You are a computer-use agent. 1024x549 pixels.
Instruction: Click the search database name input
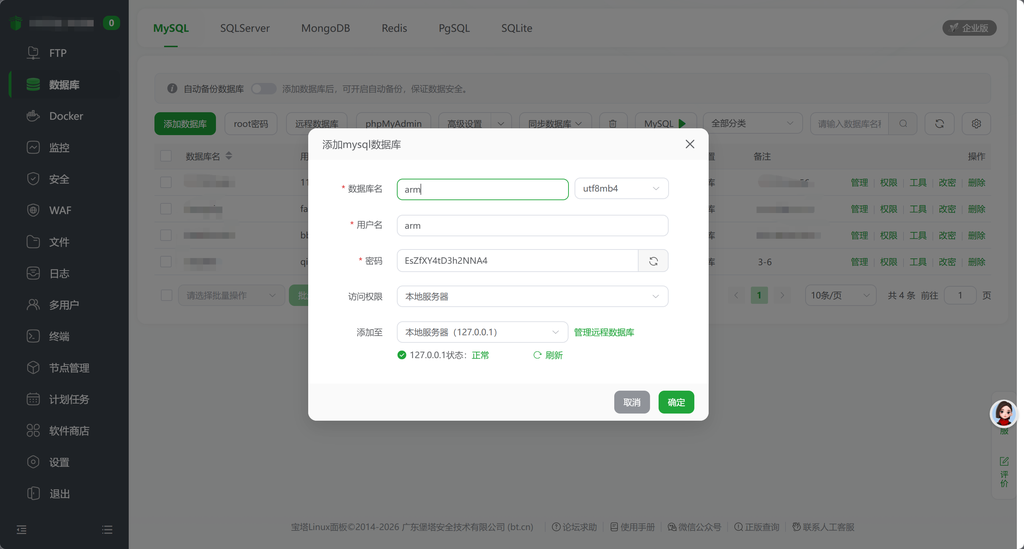pyautogui.click(x=849, y=123)
